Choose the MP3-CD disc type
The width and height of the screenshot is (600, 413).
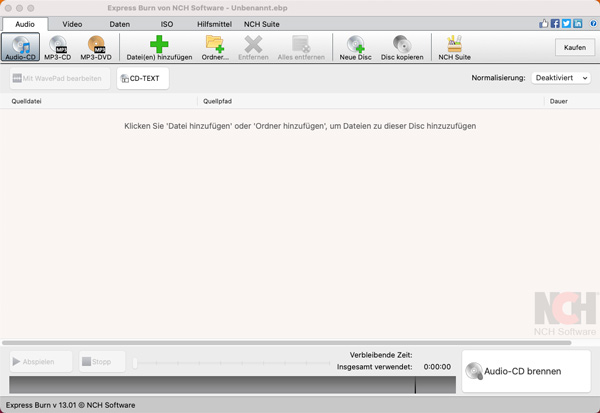click(x=58, y=47)
